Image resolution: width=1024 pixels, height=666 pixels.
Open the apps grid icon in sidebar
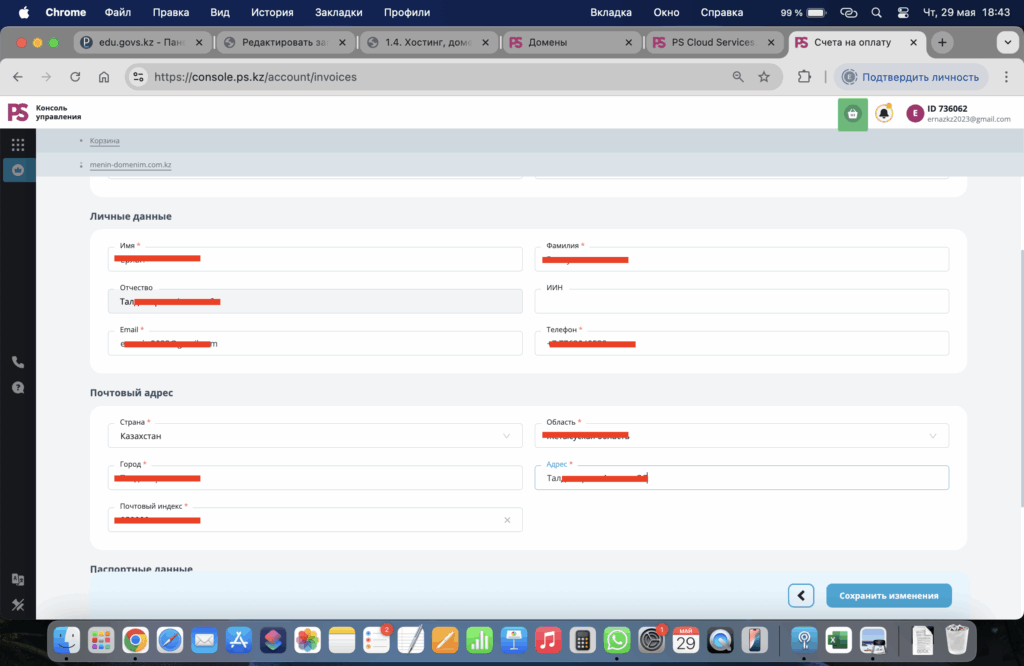[x=18, y=145]
